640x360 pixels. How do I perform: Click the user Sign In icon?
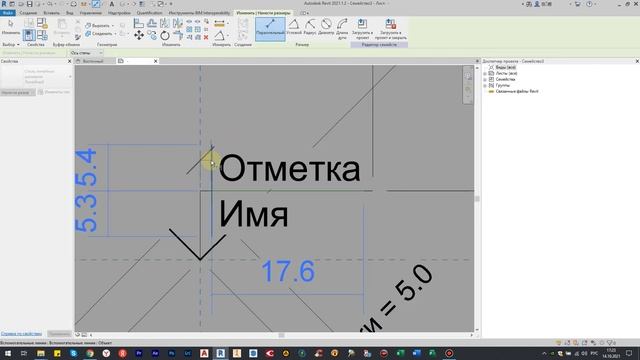point(537,4)
